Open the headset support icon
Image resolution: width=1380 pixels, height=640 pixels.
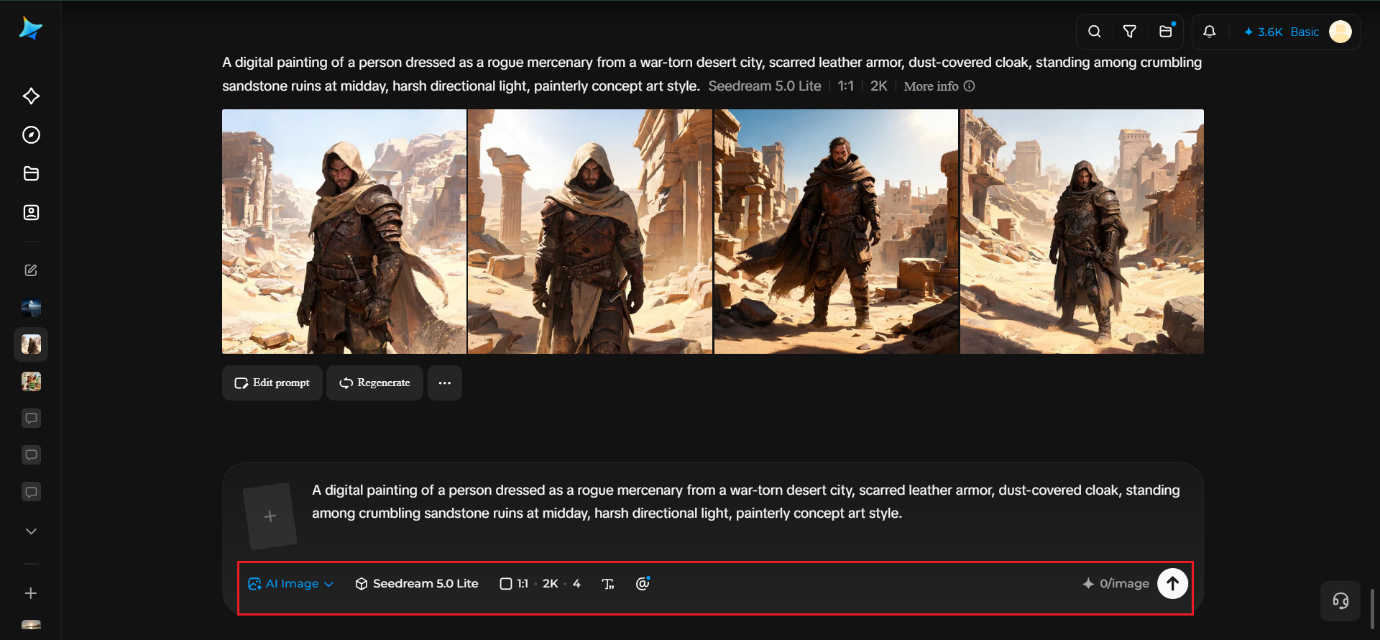1341,601
